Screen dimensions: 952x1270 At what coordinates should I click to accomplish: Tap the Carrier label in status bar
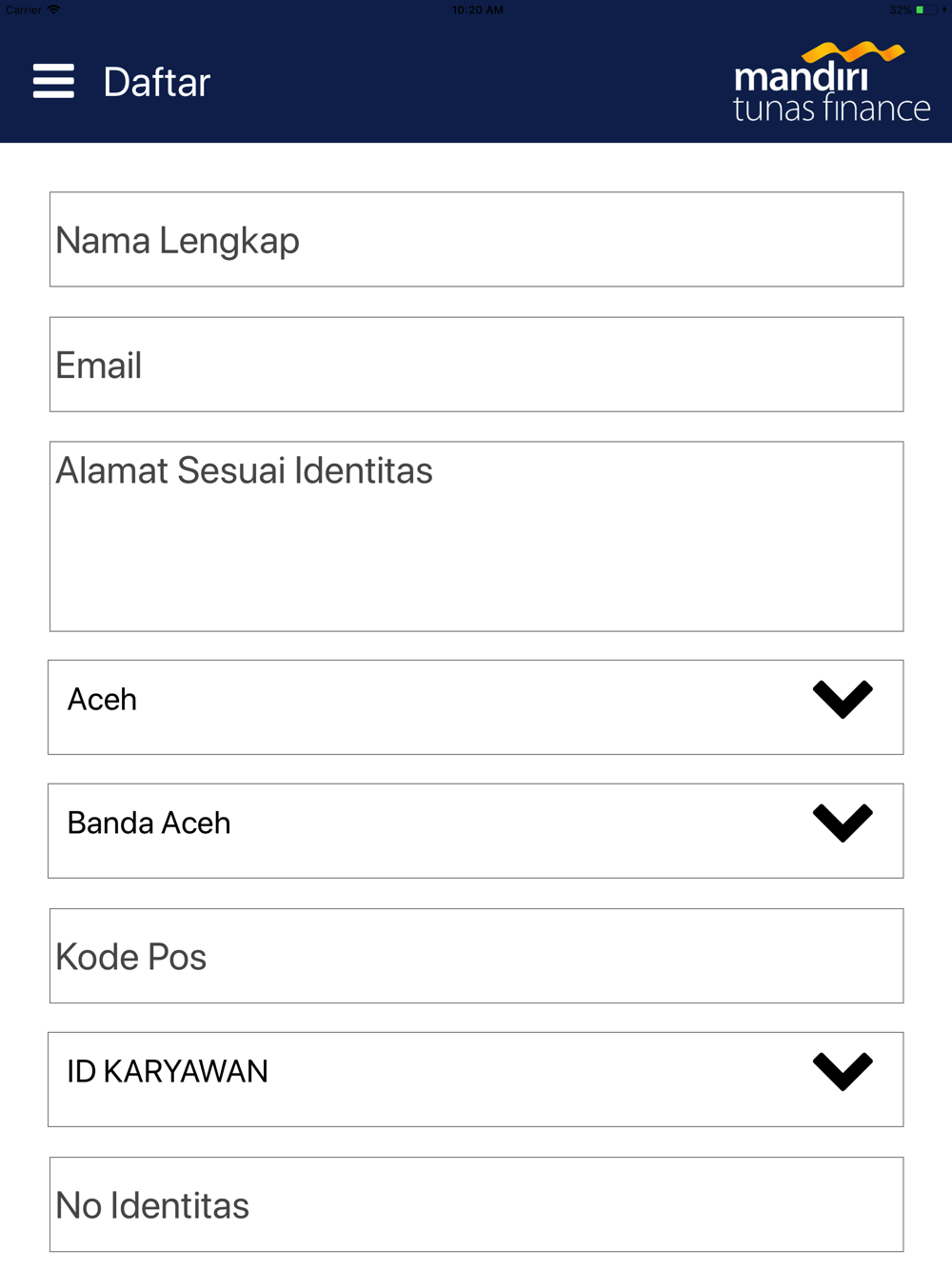pos(24,10)
